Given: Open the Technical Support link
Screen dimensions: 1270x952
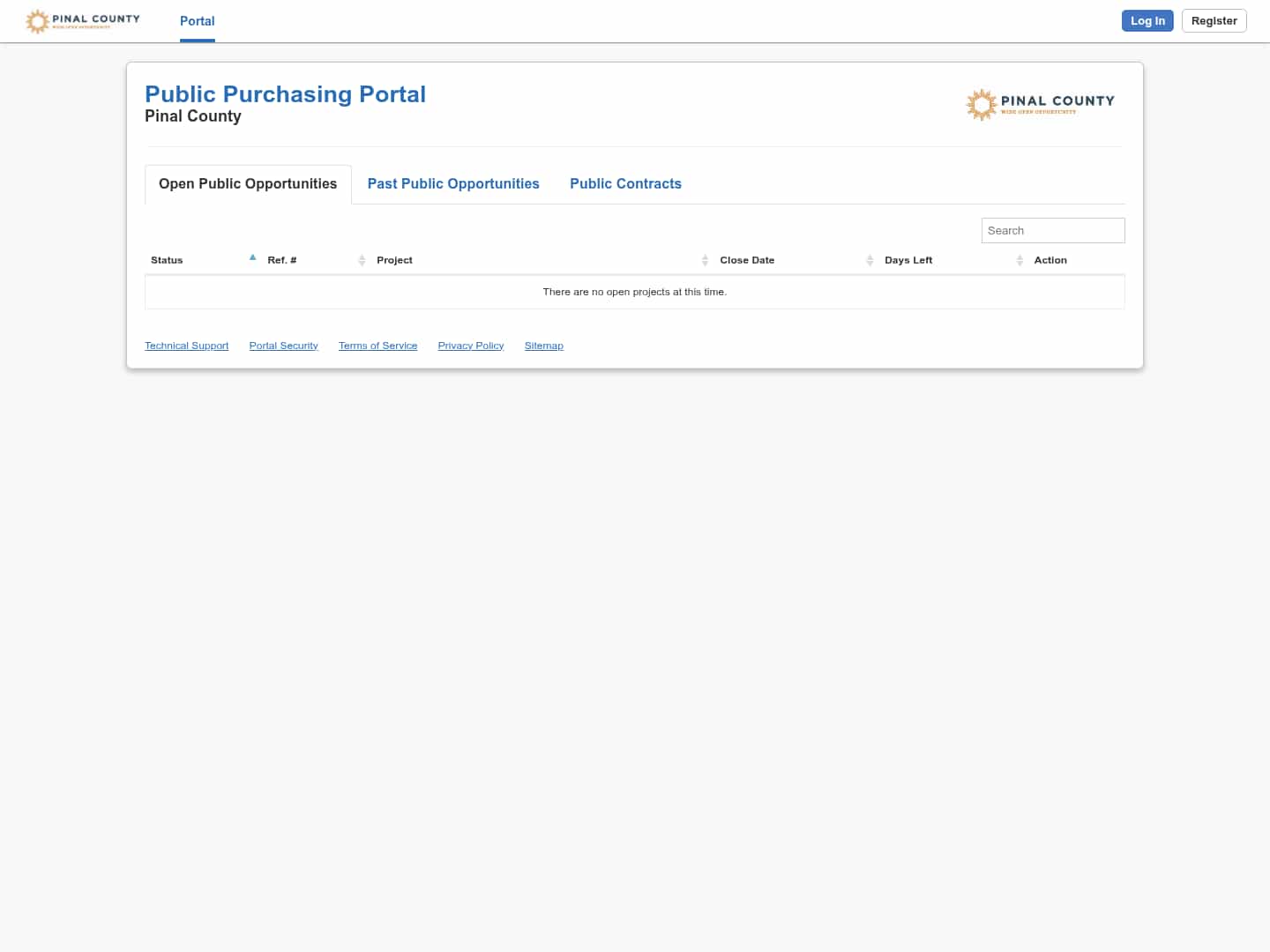Looking at the screenshot, I should (186, 345).
